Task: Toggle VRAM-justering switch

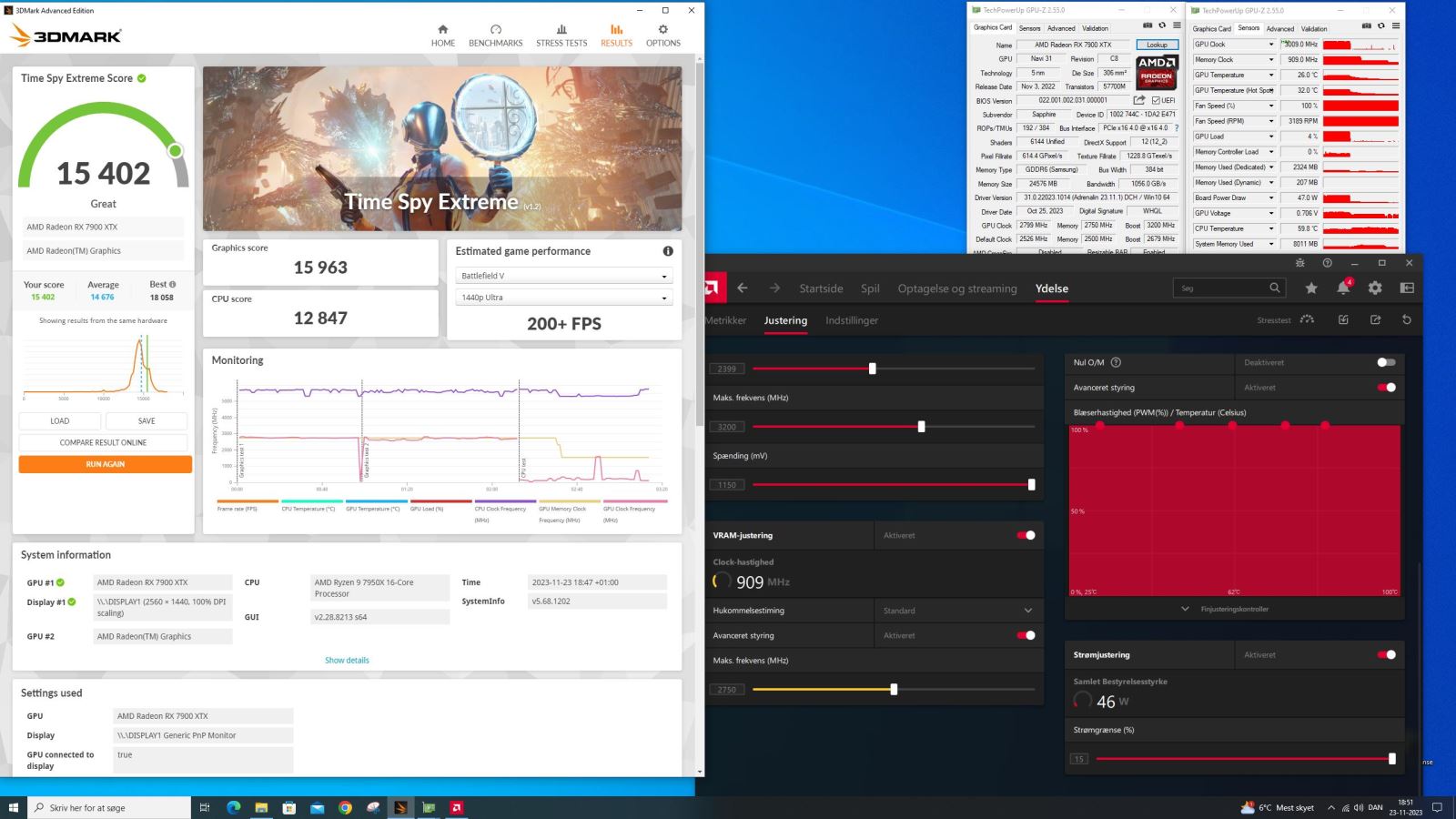Action: (1026, 535)
